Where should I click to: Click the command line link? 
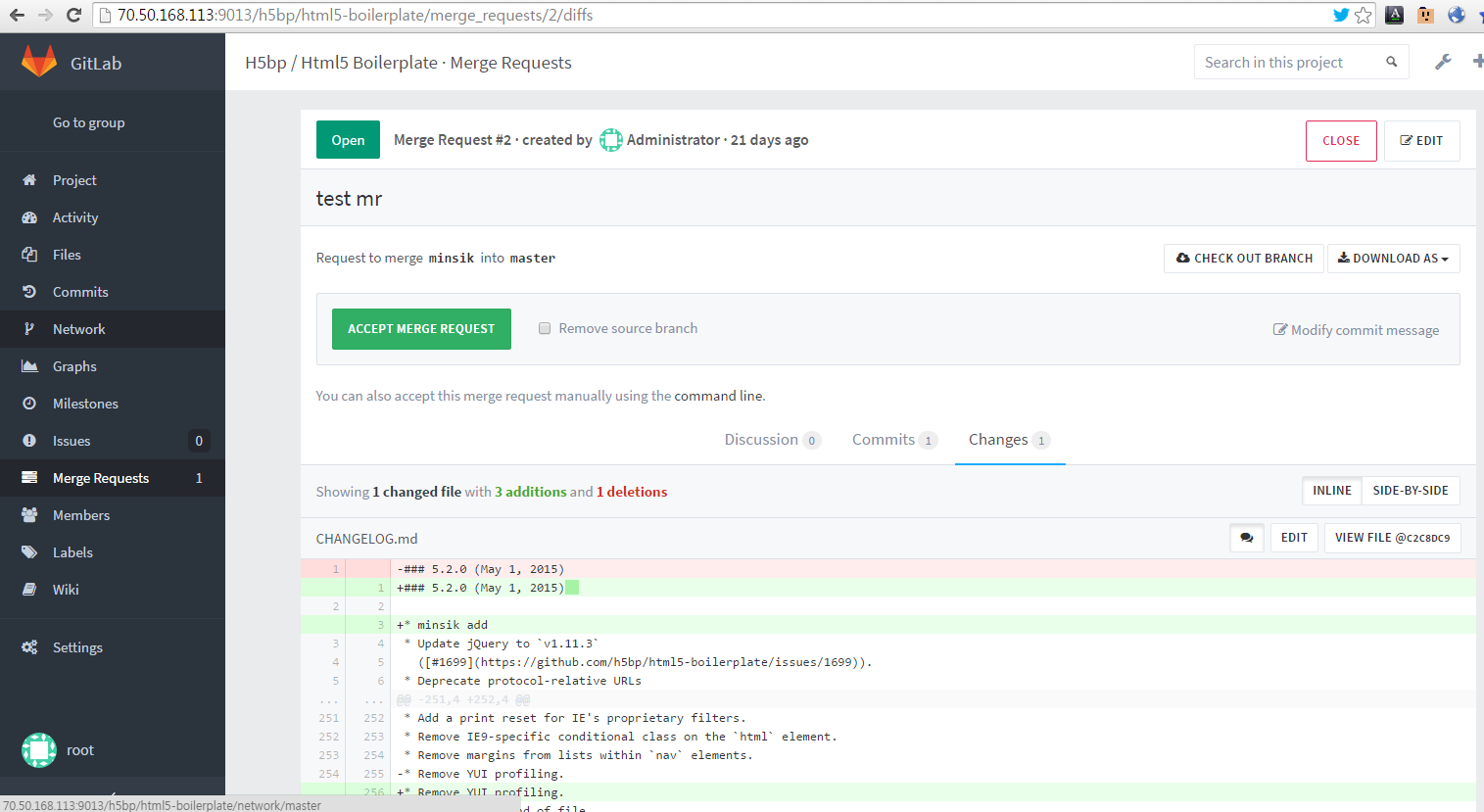tap(719, 396)
